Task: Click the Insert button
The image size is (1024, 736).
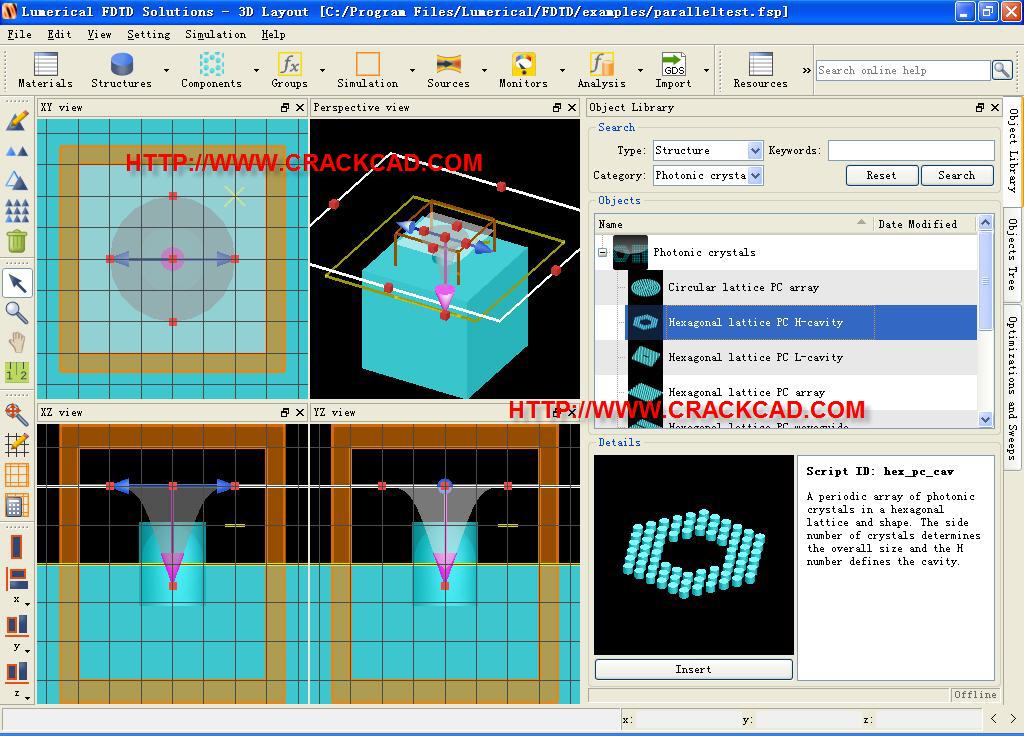Action: tap(694, 669)
